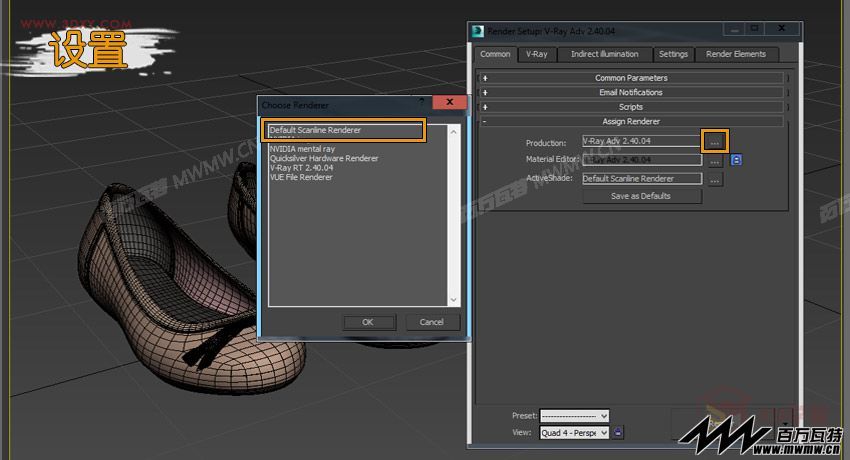Switch to the Settings tab
The image size is (850, 460).
coord(673,54)
